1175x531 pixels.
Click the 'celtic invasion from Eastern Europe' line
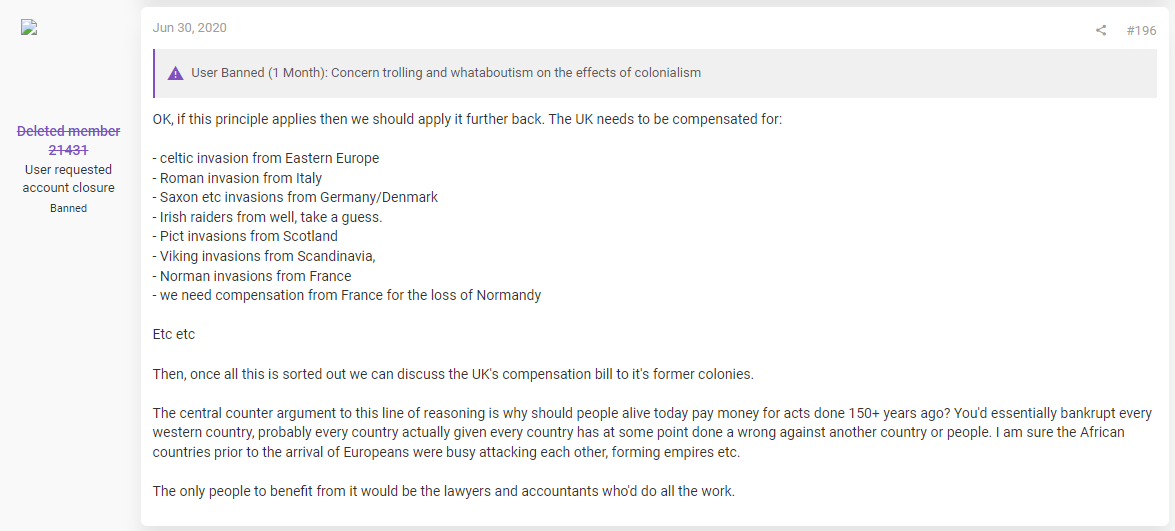click(x=265, y=159)
